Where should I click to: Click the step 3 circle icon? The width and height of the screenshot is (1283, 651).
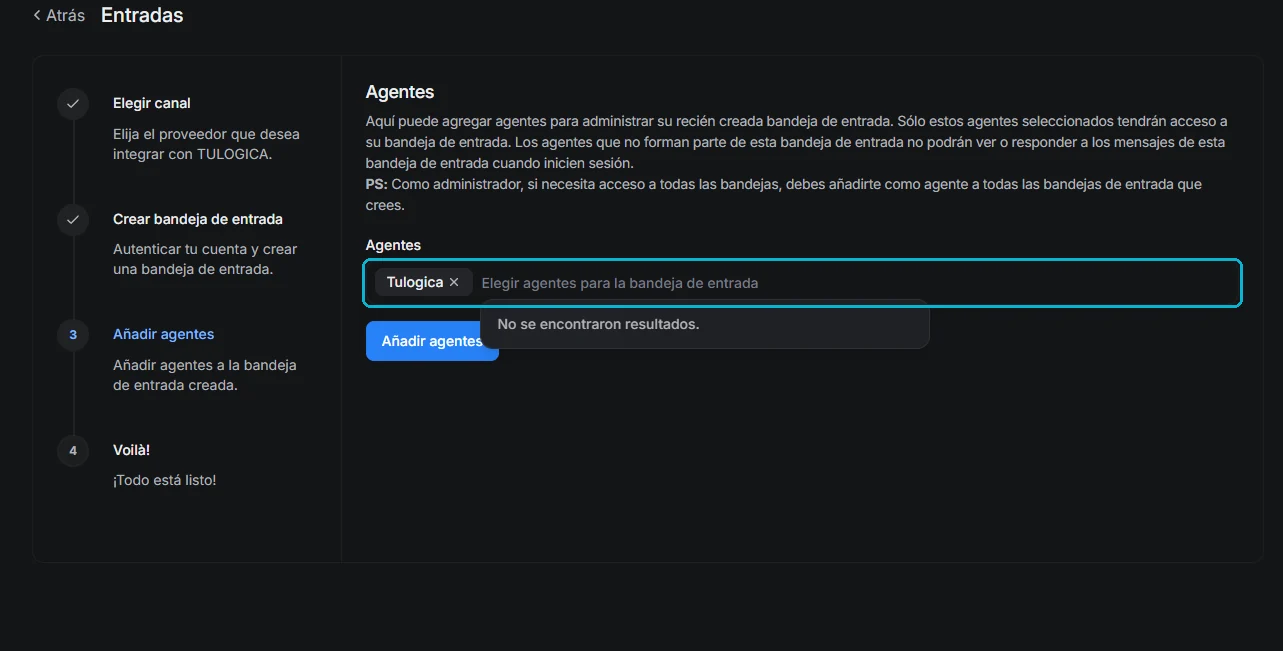coord(73,335)
